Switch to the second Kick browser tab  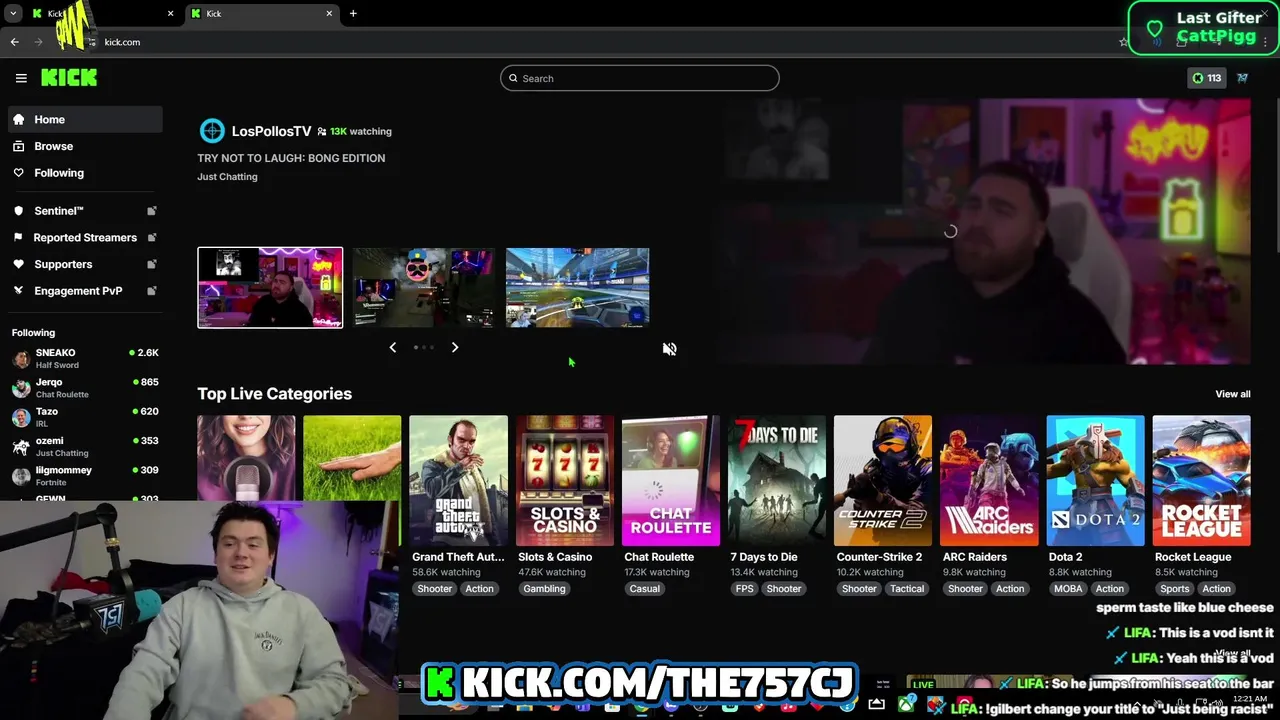pos(262,14)
